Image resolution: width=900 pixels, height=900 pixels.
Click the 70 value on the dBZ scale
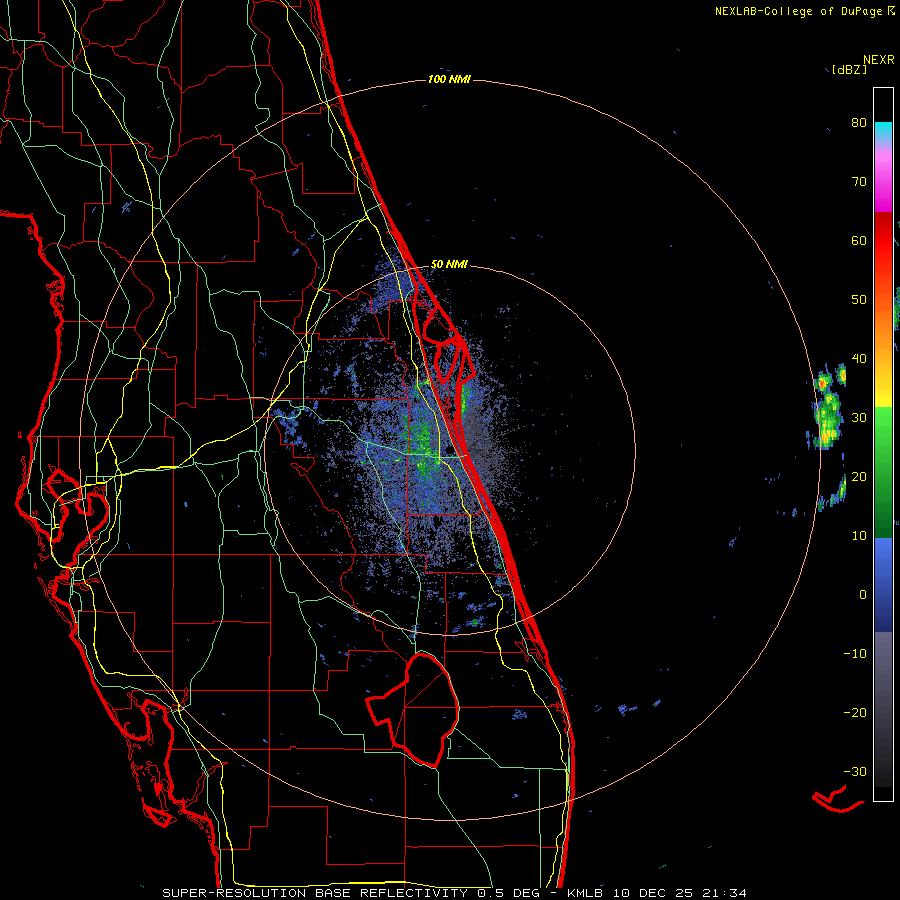tap(859, 182)
